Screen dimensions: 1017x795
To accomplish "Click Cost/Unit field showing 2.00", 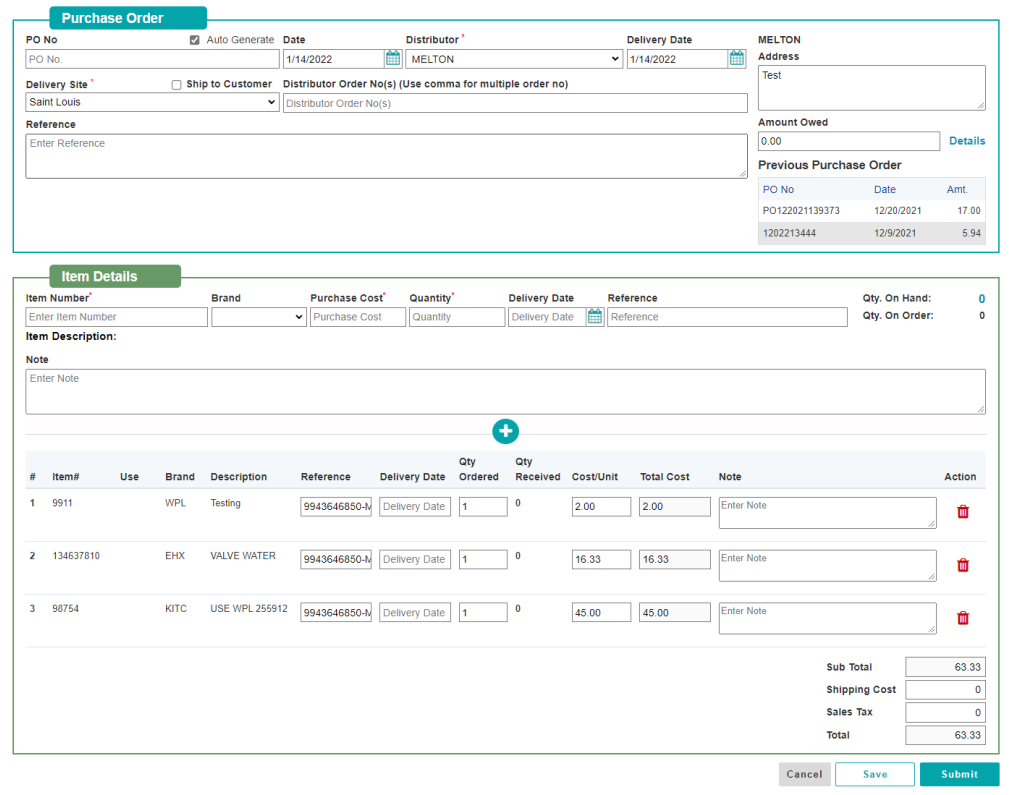I will pyautogui.click(x=601, y=506).
